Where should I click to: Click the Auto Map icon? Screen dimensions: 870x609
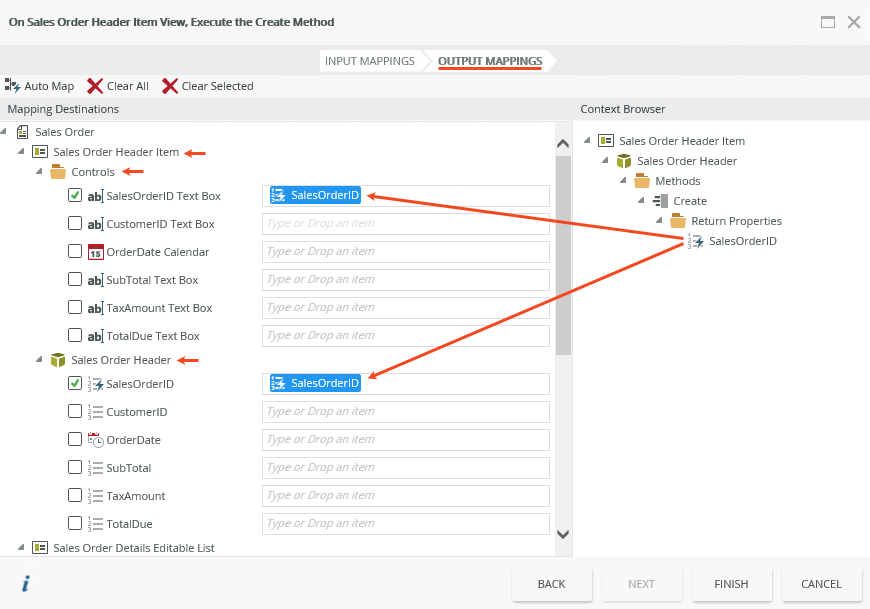[x=13, y=86]
